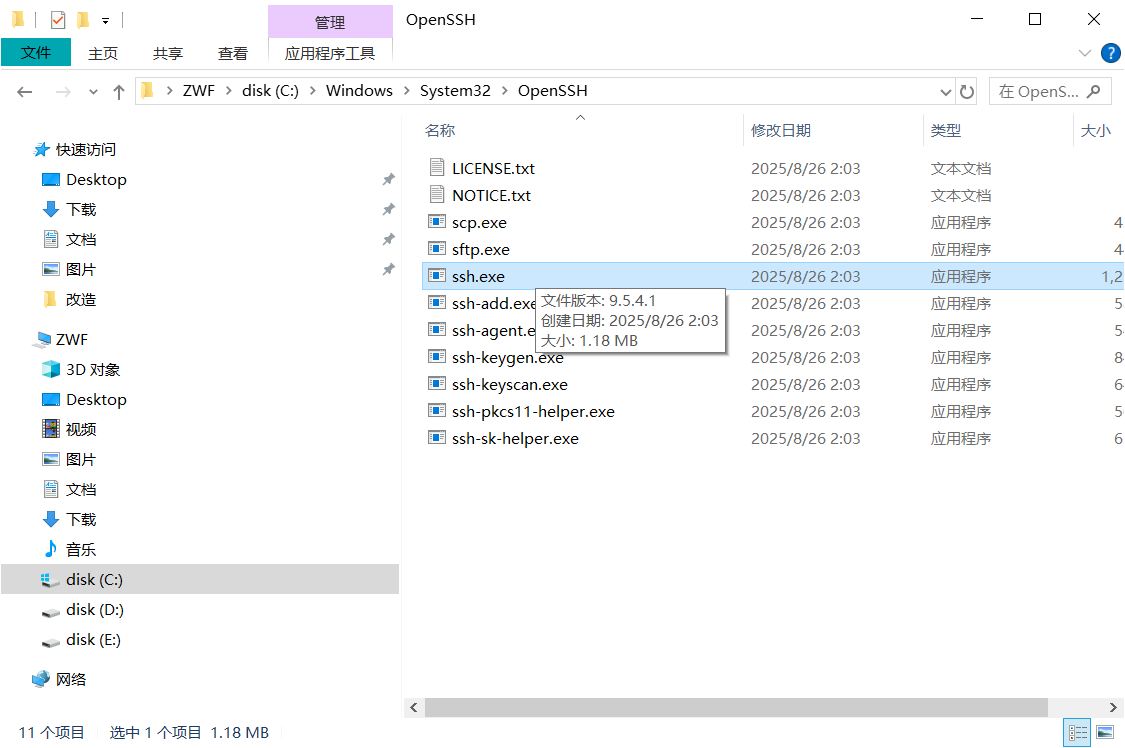Expand the chevron after System32 breadcrumb
The width and height of the screenshot is (1125, 748).
point(504,90)
